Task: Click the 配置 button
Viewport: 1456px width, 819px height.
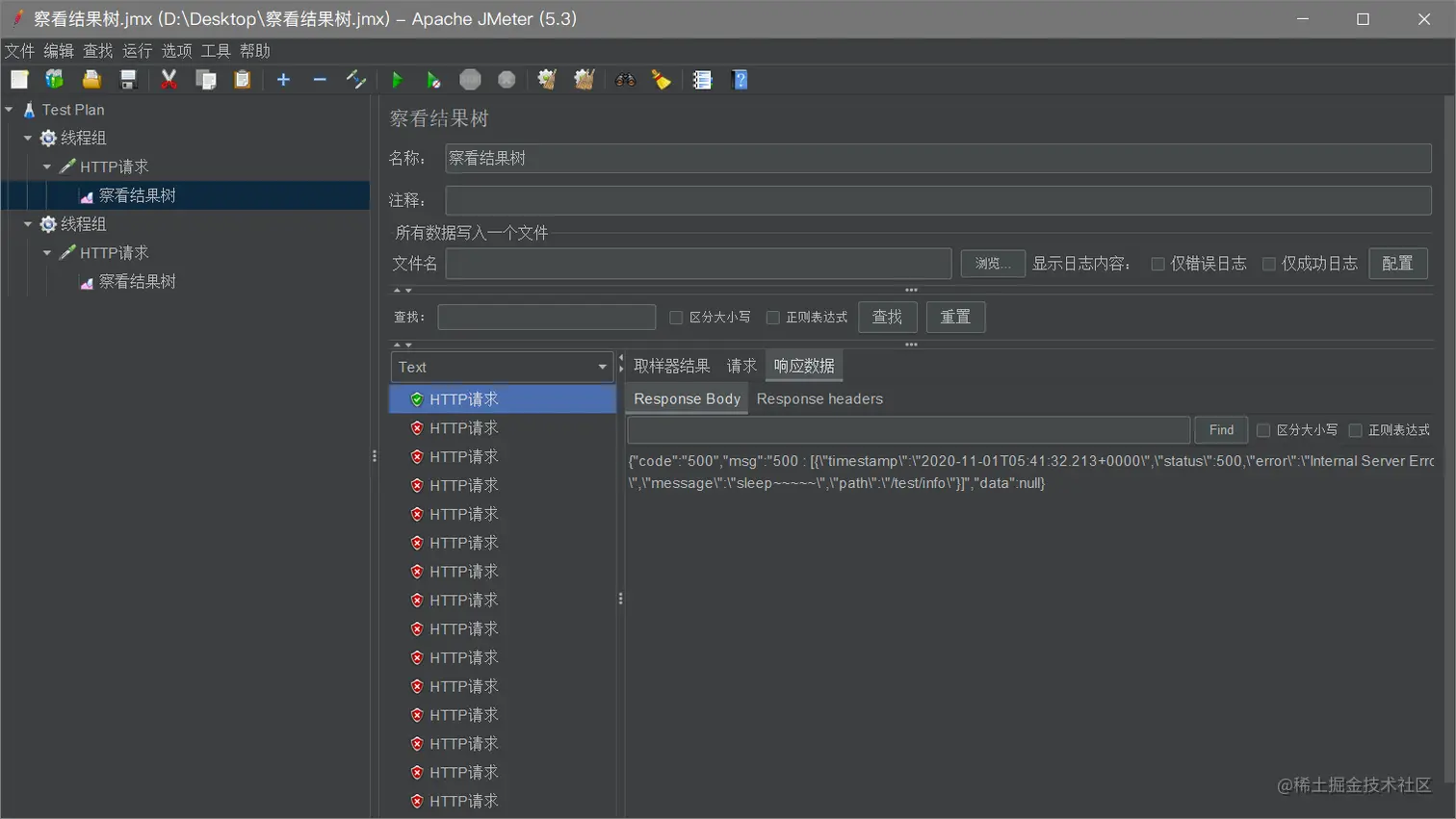Action: tap(1397, 264)
